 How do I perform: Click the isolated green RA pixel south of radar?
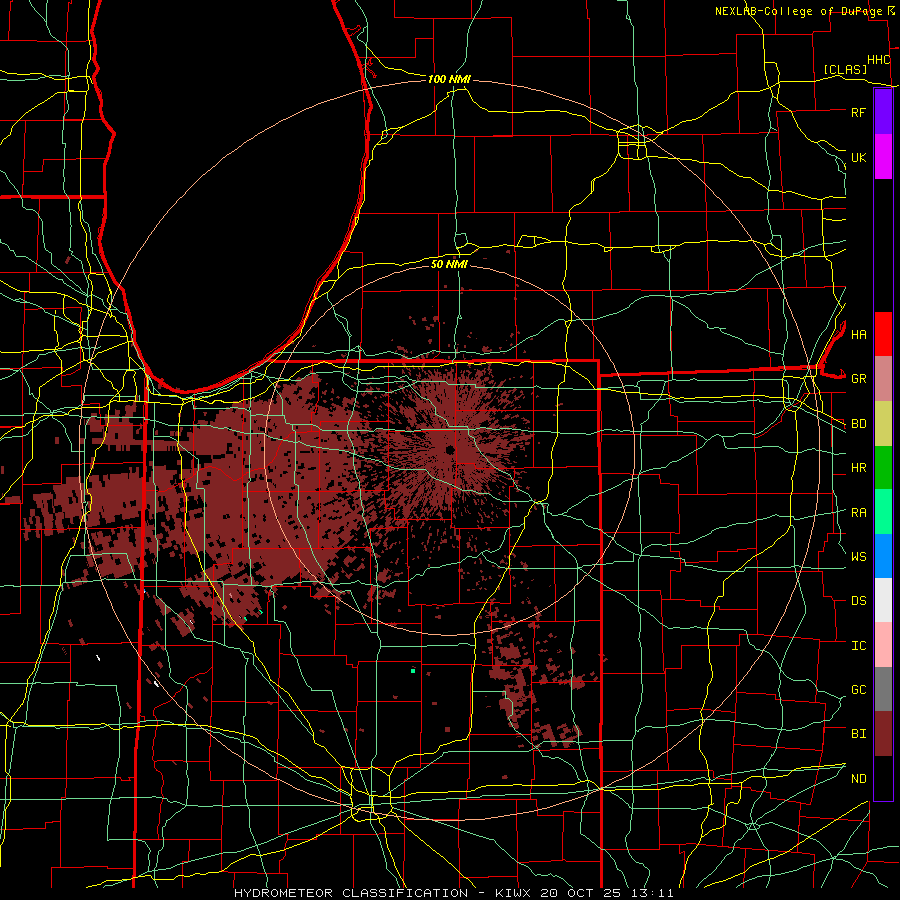coord(413,670)
